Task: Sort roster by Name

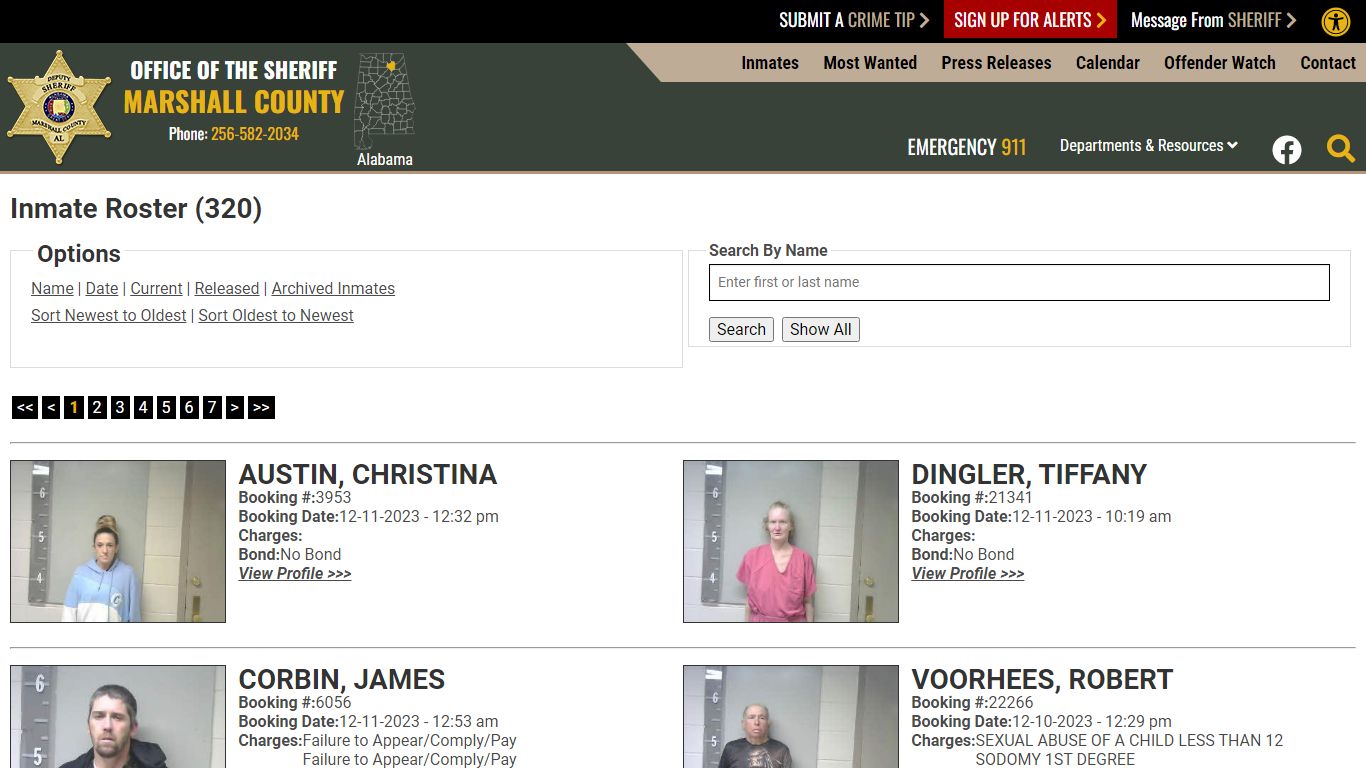Action: pos(52,288)
